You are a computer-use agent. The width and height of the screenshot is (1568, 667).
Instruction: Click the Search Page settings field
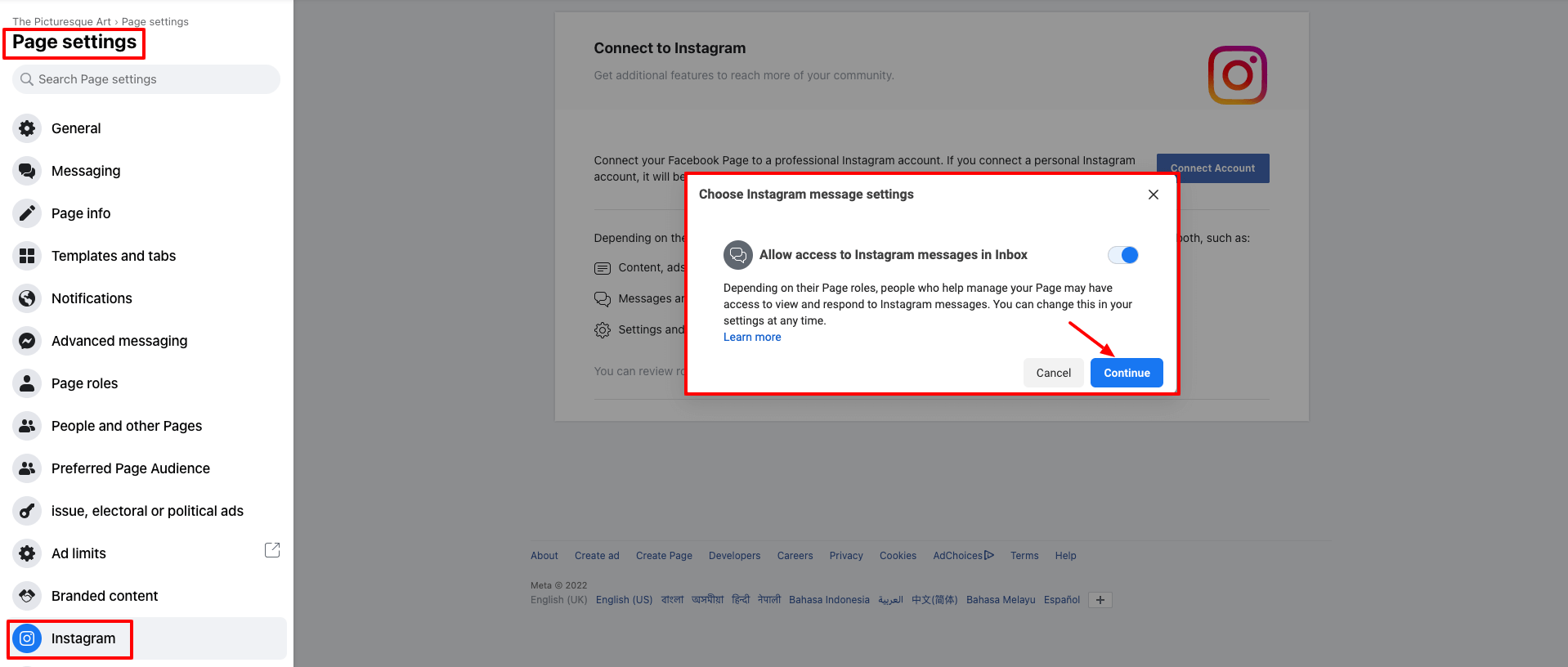(x=146, y=79)
